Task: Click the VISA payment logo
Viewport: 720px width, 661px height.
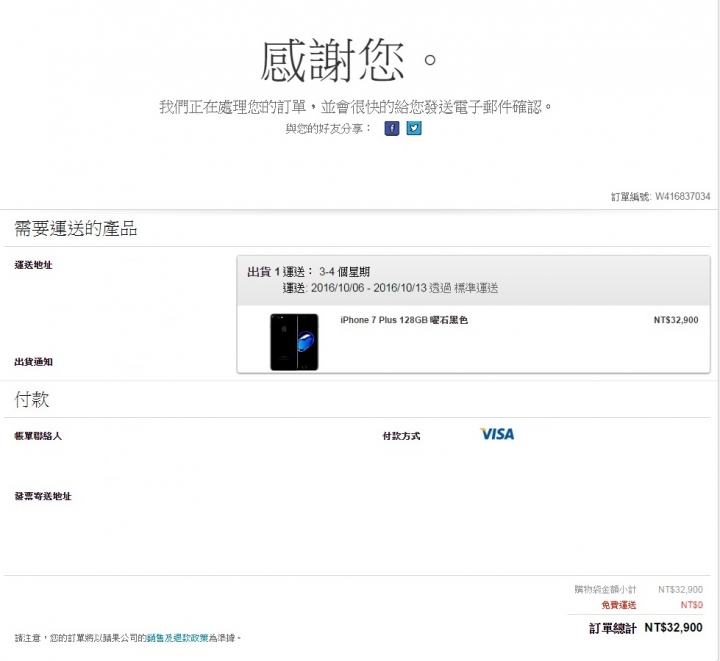Action: [497, 434]
